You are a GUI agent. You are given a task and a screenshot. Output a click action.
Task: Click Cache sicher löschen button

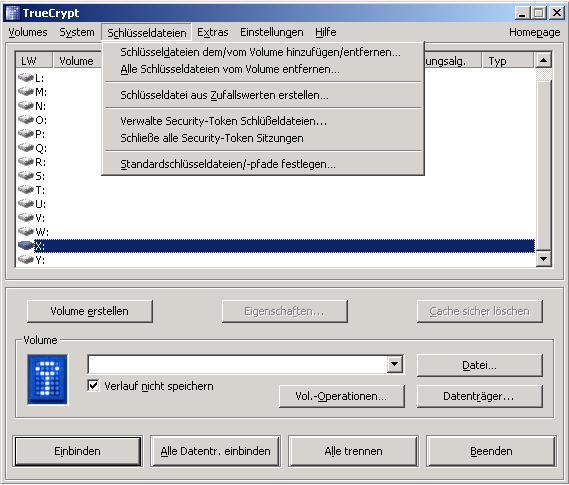tap(479, 311)
